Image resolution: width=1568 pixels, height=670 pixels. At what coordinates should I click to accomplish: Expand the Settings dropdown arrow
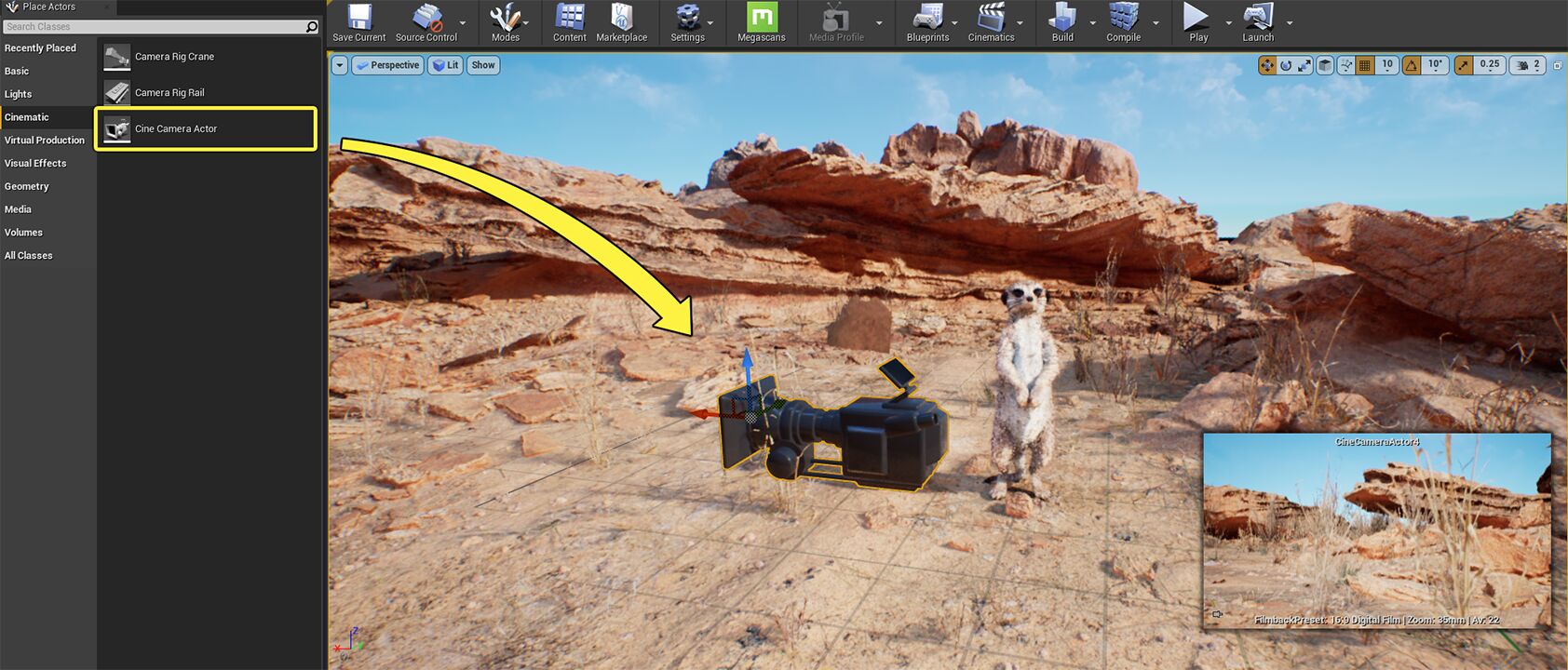(x=710, y=22)
